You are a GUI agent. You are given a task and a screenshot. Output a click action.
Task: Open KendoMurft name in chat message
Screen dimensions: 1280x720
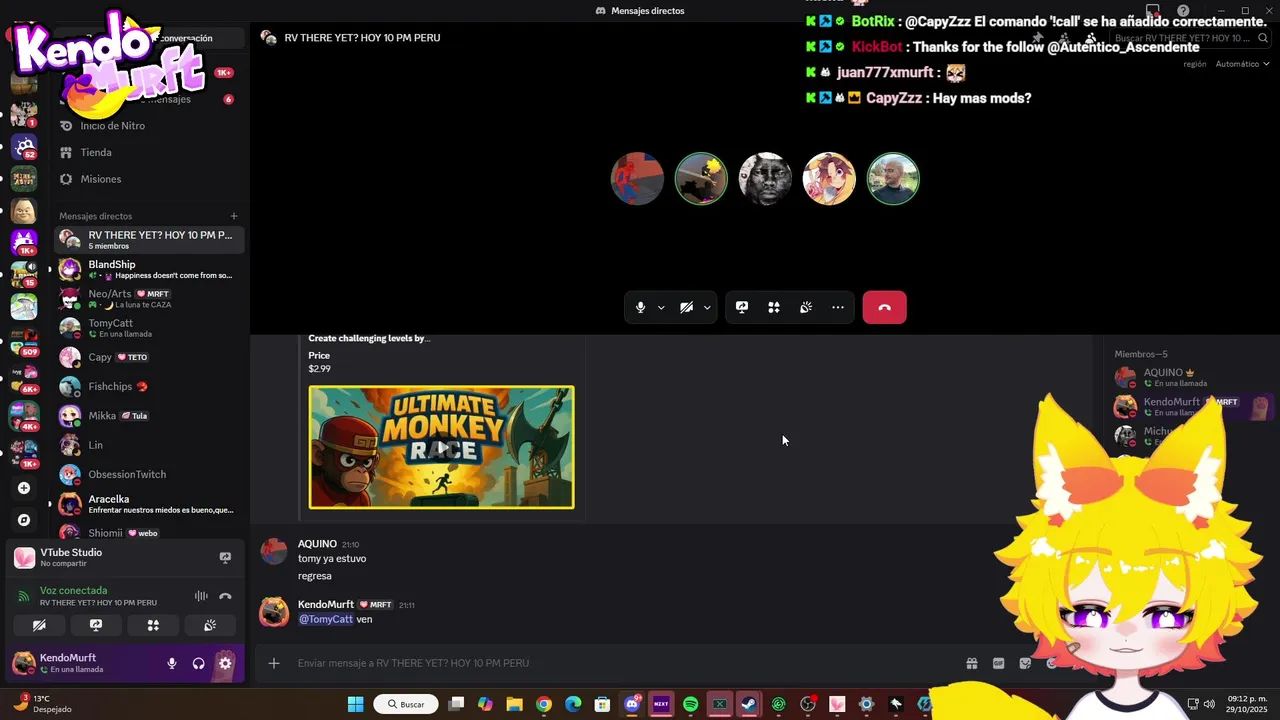(326, 604)
